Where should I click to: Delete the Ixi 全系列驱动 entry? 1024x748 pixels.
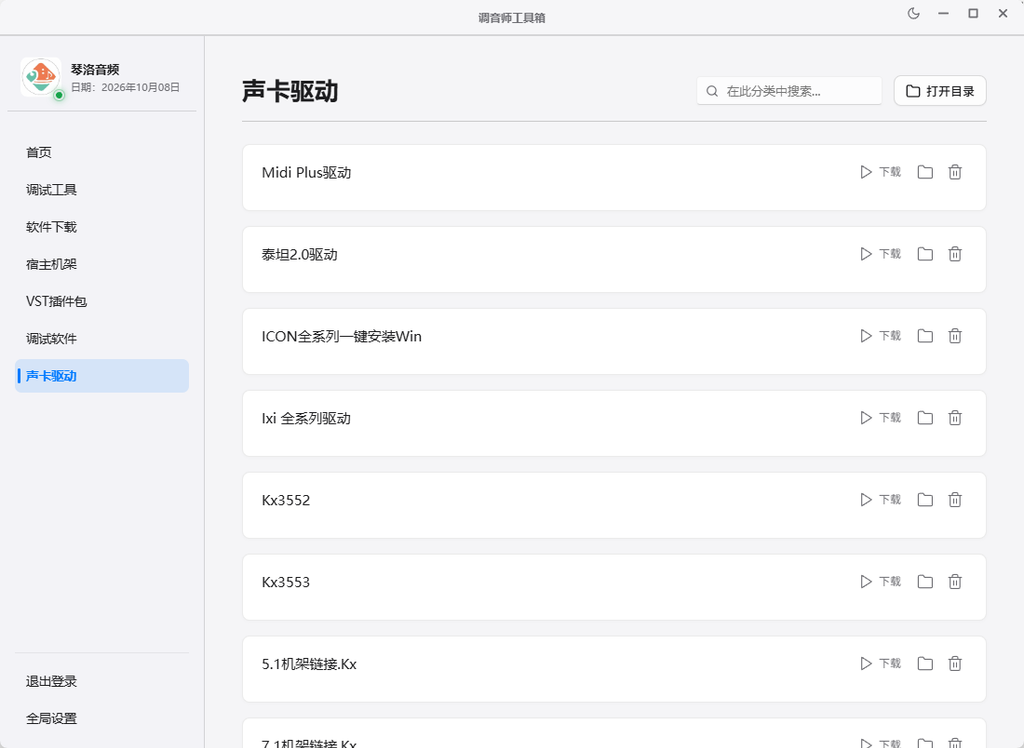pos(955,417)
